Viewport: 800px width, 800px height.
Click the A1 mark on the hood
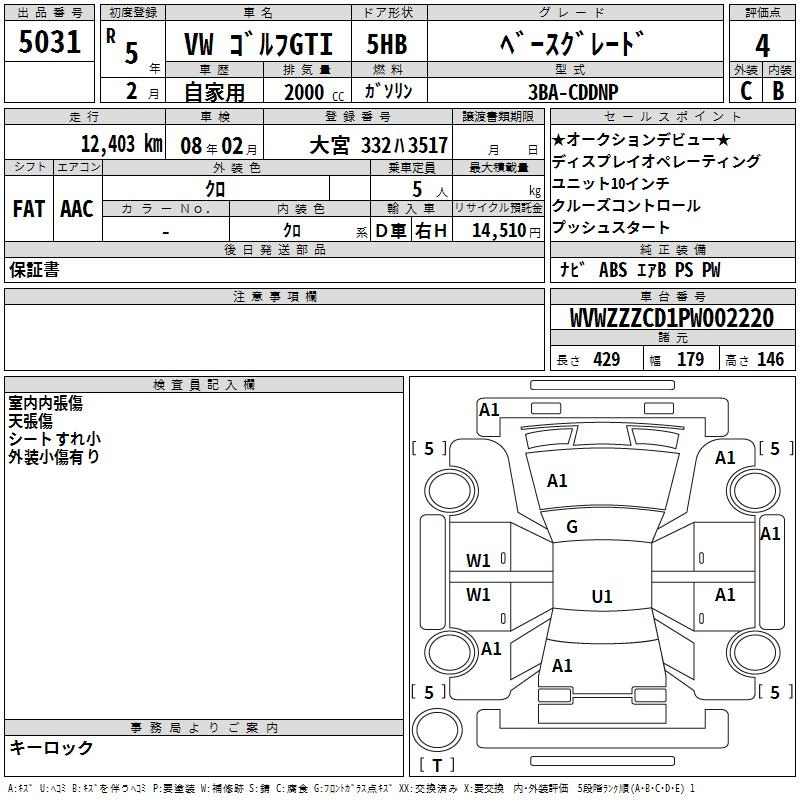pyautogui.click(x=557, y=481)
